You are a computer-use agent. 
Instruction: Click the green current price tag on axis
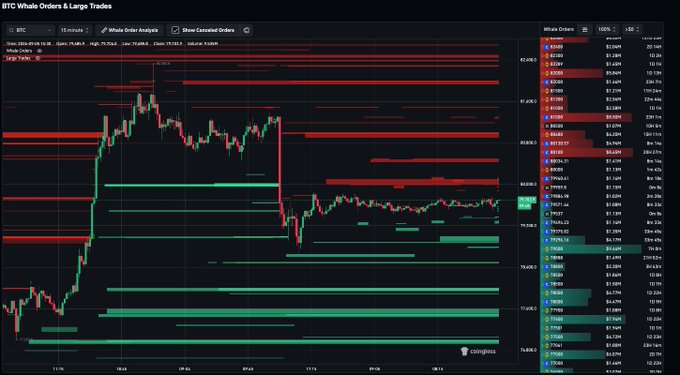click(527, 203)
